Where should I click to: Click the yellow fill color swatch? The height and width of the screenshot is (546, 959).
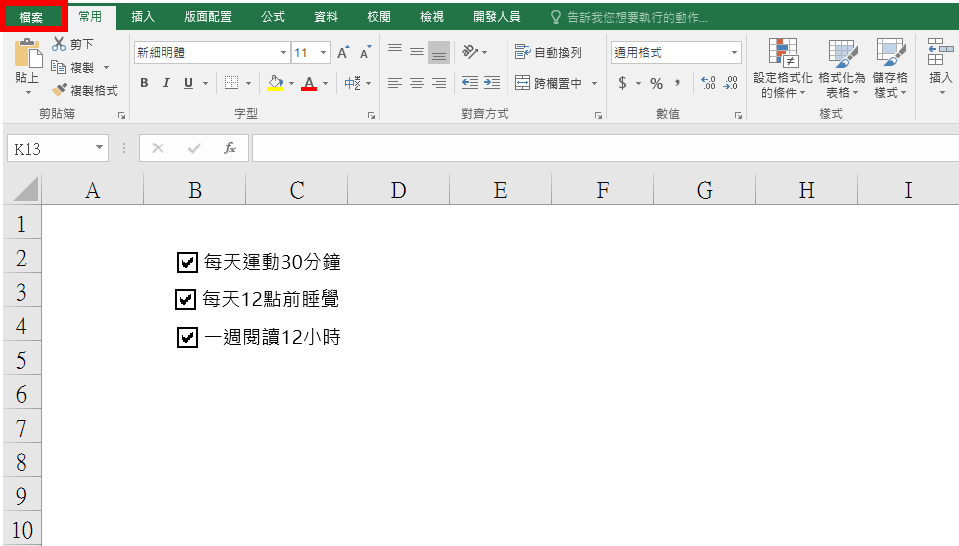275,83
